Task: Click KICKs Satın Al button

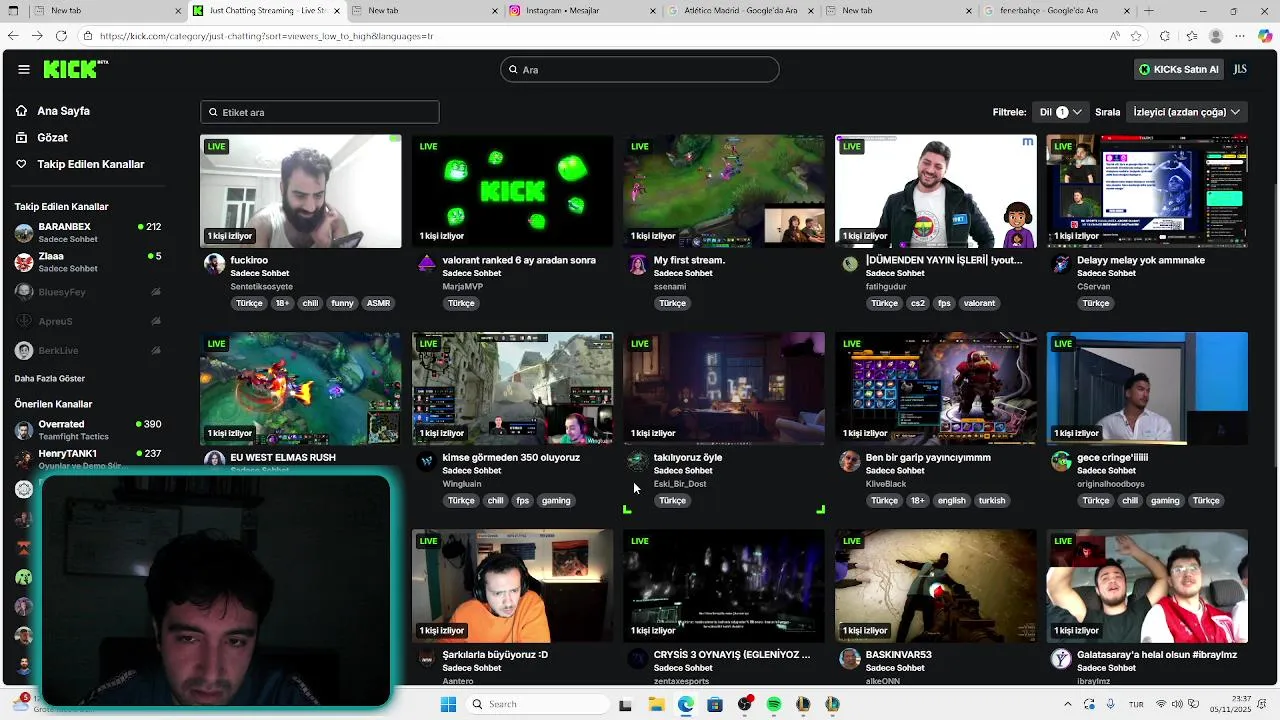Action: [1178, 69]
